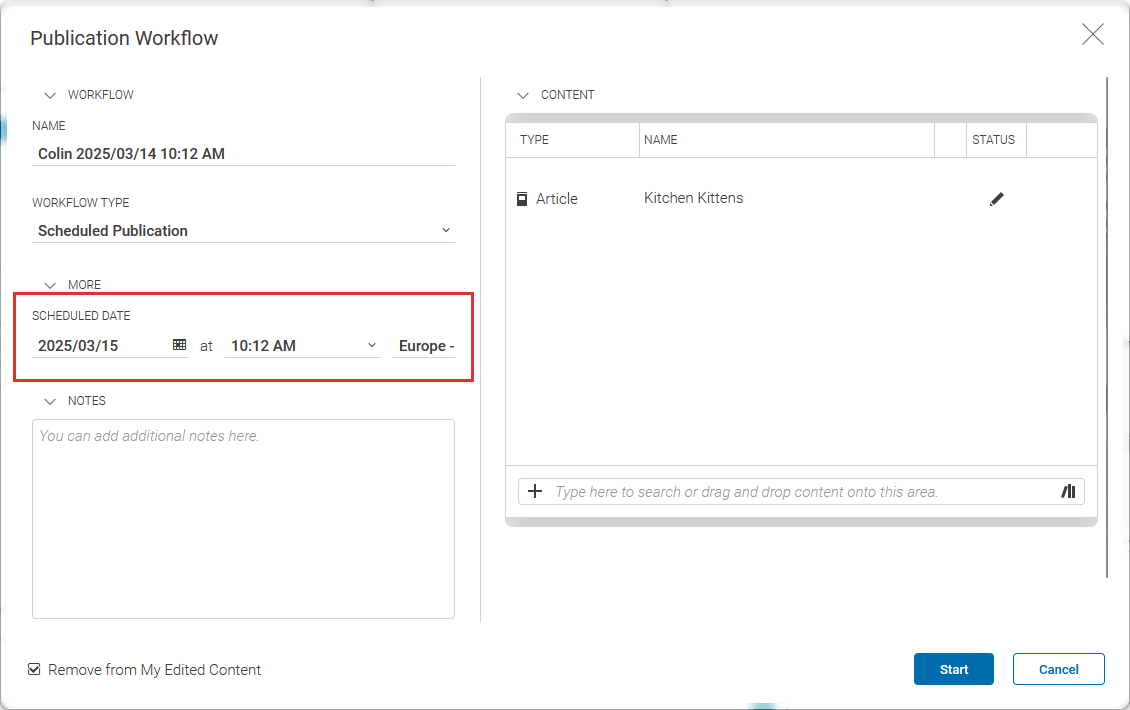Cancel the publication workflow
This screenshot has width=1130, height=710.
(x=1058, y=669)
